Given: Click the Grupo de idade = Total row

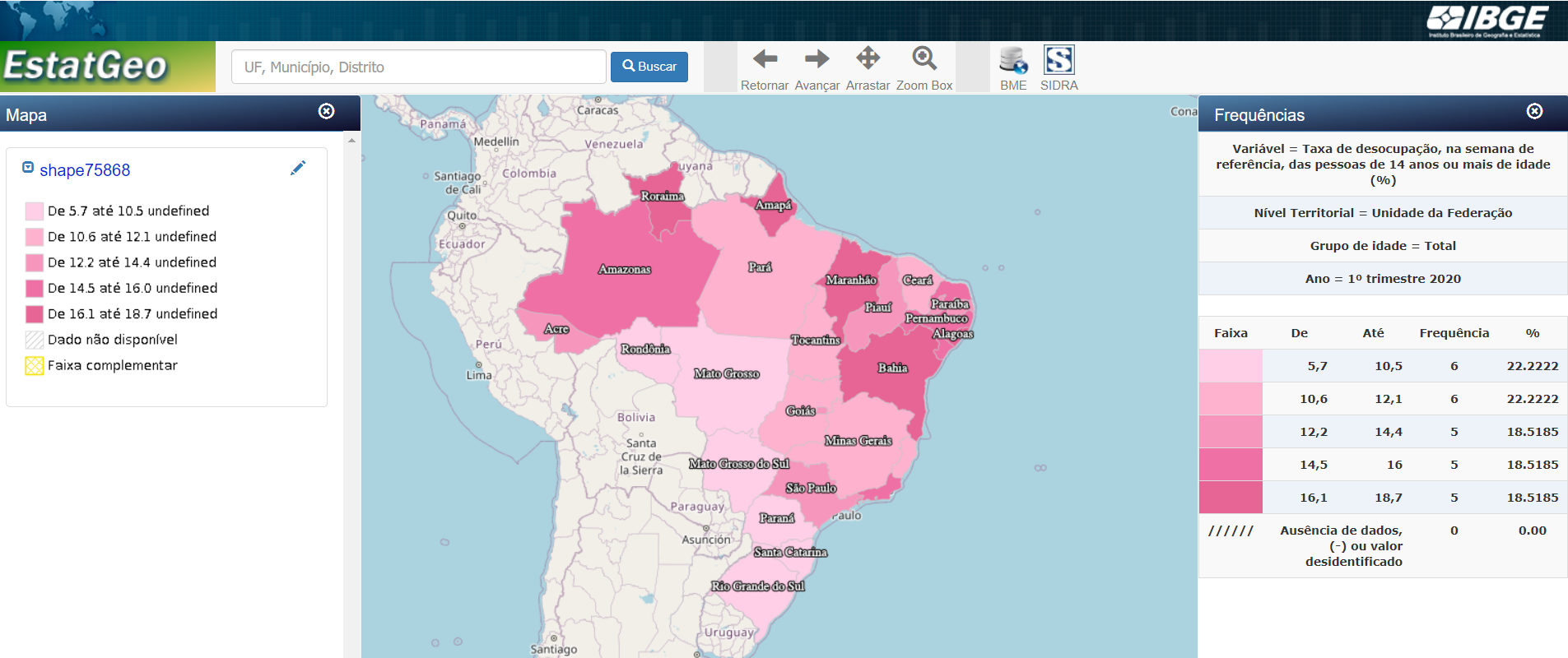Looking at the screenshot, I should coord(1383,246).
